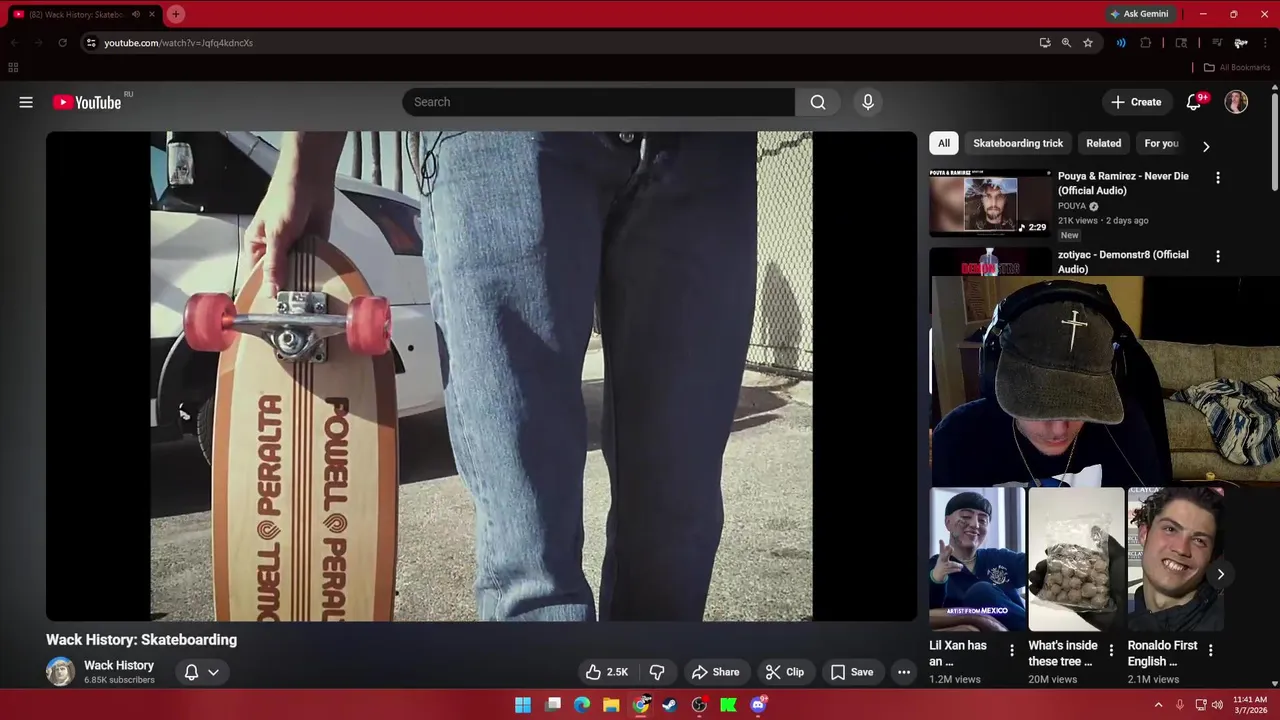
Task: Go to the YouTube home logo
Action: click(x=87, y=102)
